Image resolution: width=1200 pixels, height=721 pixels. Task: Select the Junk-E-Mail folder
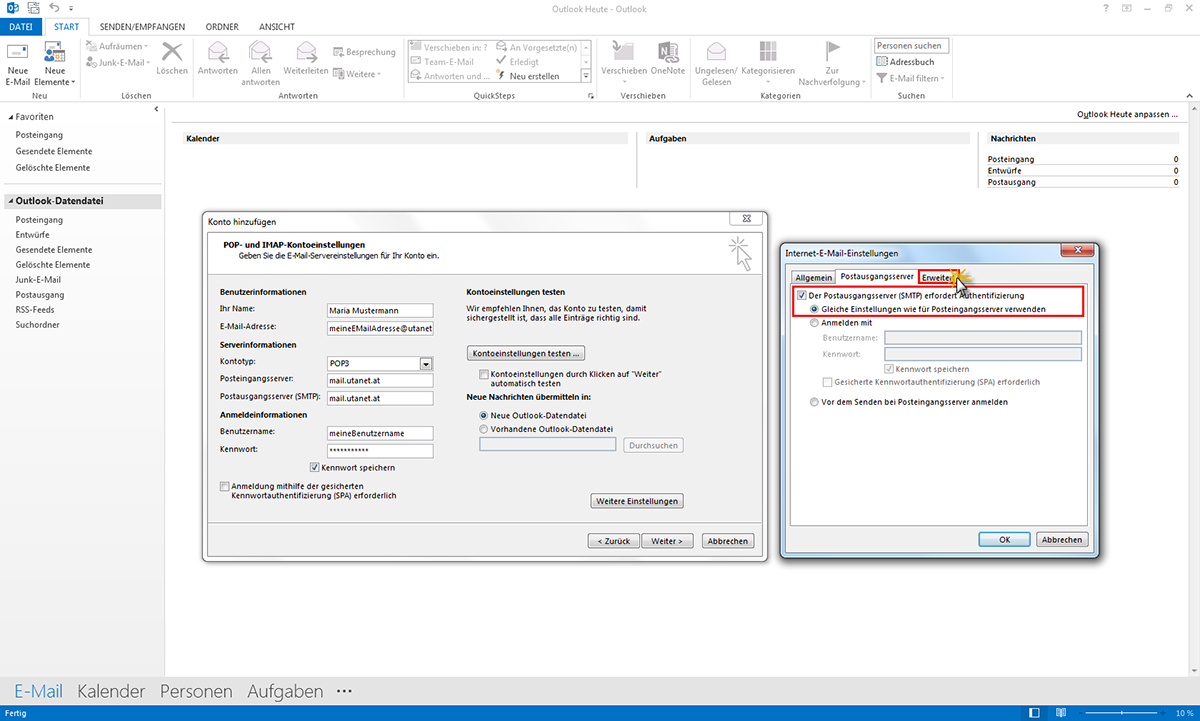click(38, 280)
